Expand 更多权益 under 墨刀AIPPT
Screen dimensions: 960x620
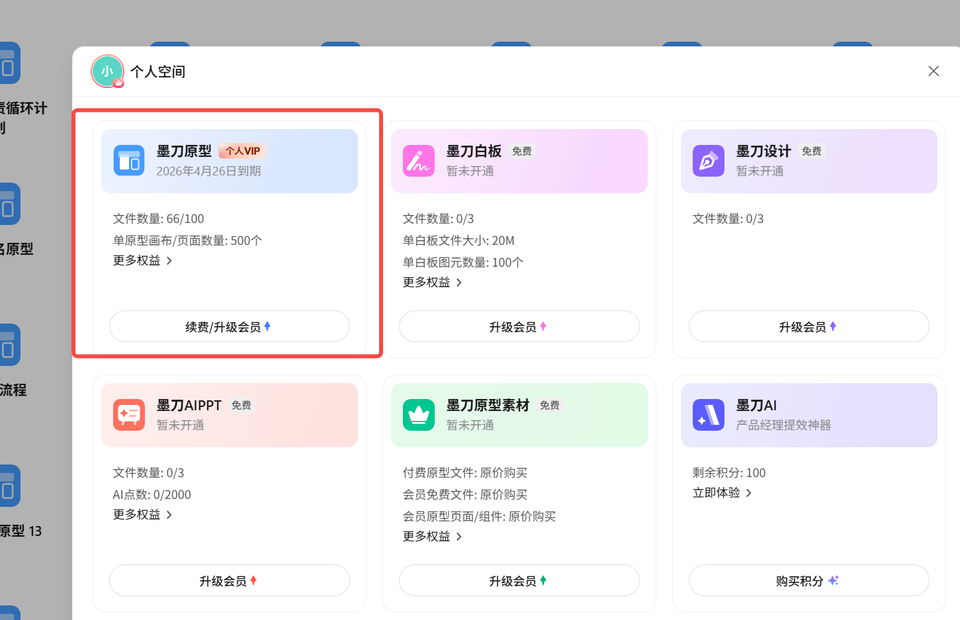coord(143,515)
